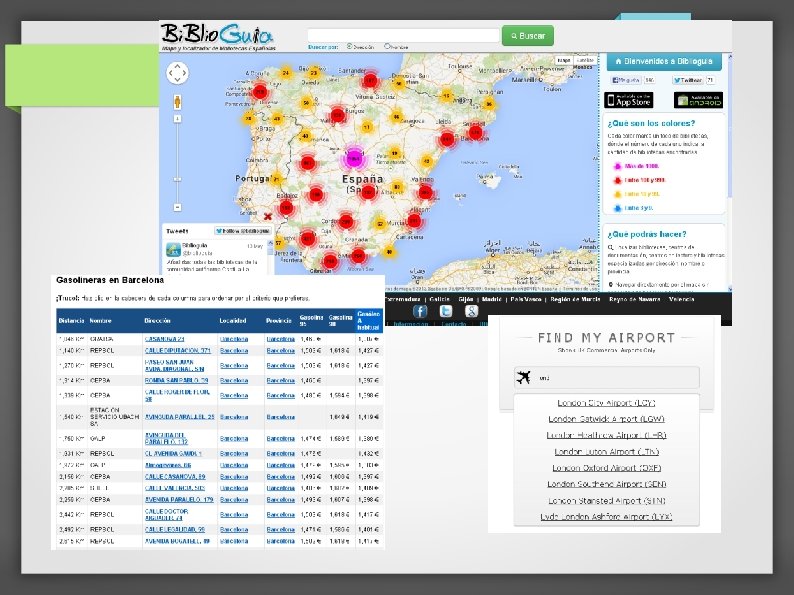Viewport: 794px width, 595px height.
Task: Click the red X marker near Portugal
Action: (268, 217)
